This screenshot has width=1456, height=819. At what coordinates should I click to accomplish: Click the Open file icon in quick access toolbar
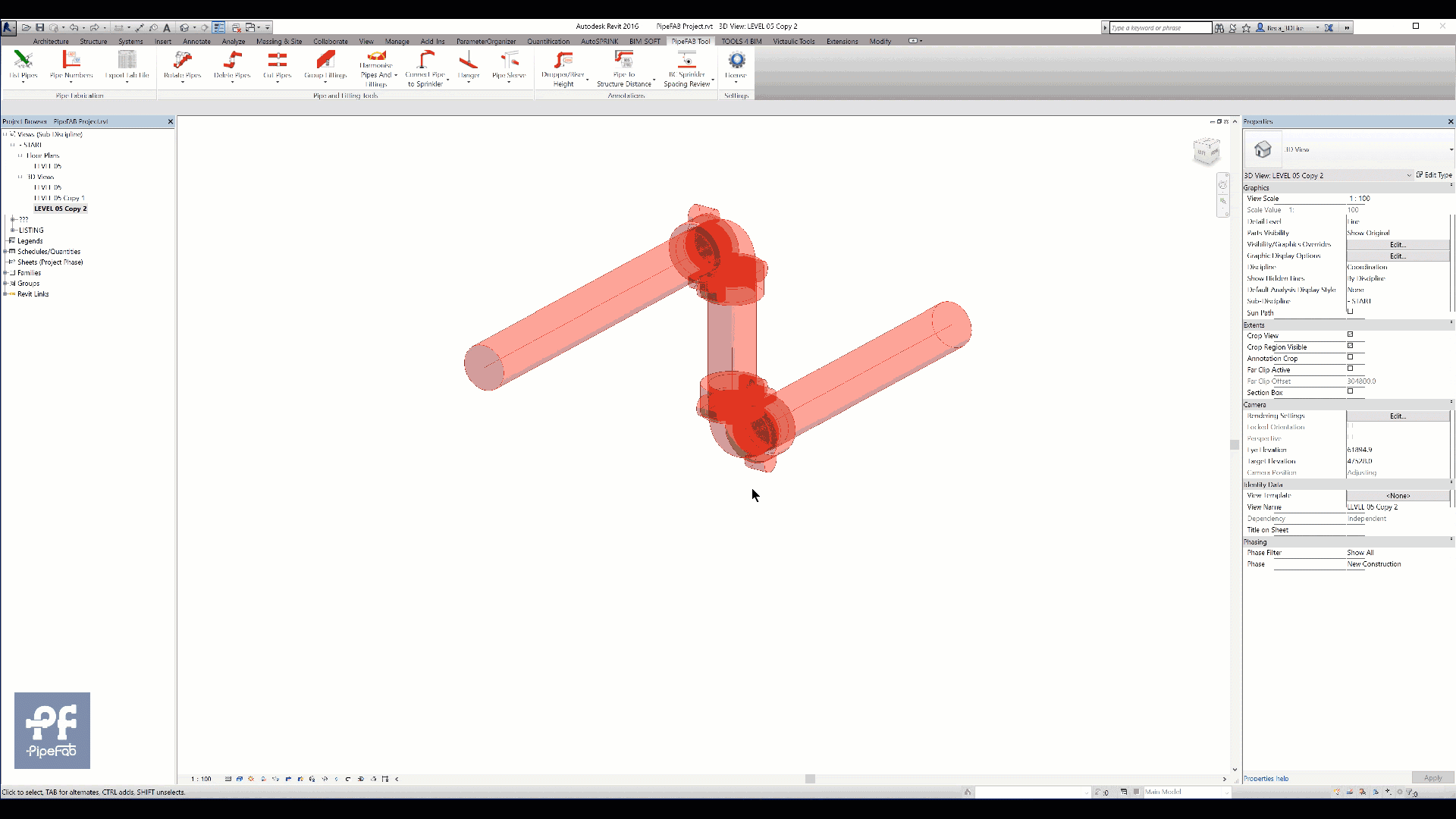tap(27, 27)
